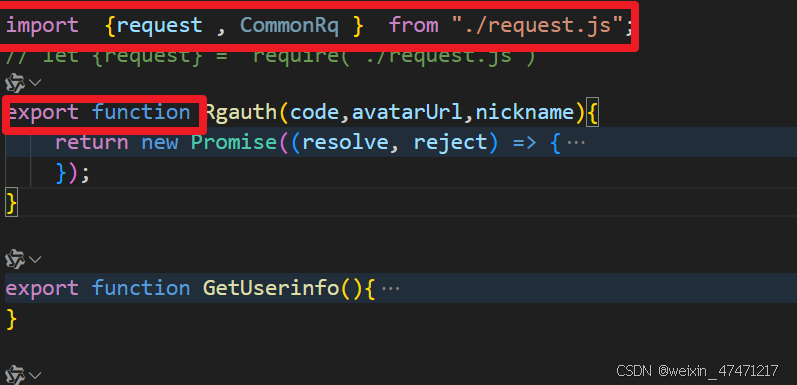The image size is (797, 385).
Task: Click the AI code lens icon above GetUserinfo function
Action: [15, 259]
